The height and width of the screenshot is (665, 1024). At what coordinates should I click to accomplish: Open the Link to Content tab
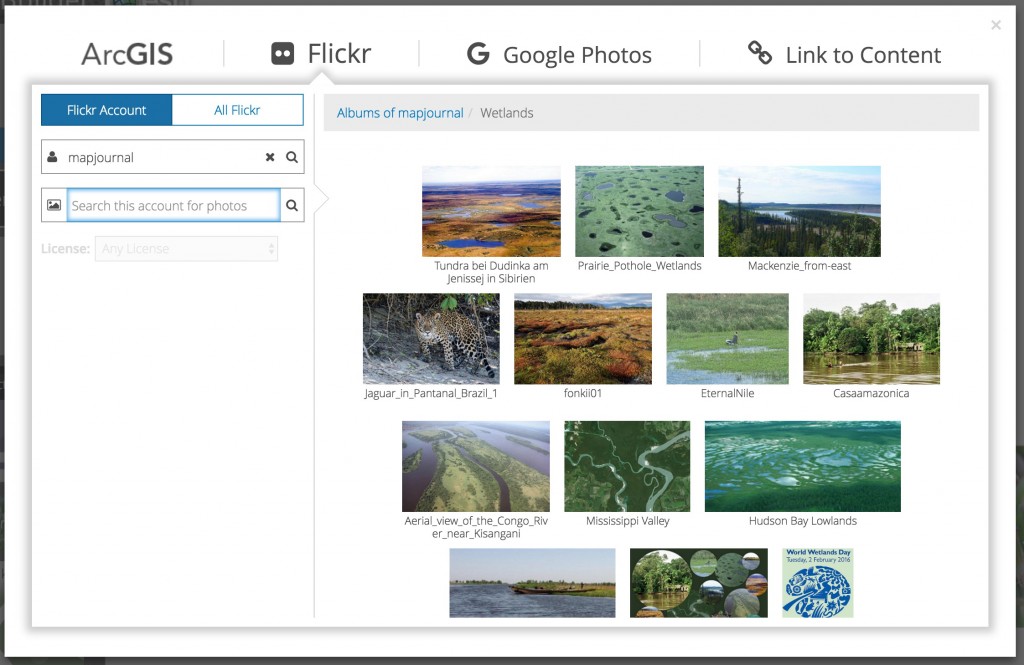(845, 55)
